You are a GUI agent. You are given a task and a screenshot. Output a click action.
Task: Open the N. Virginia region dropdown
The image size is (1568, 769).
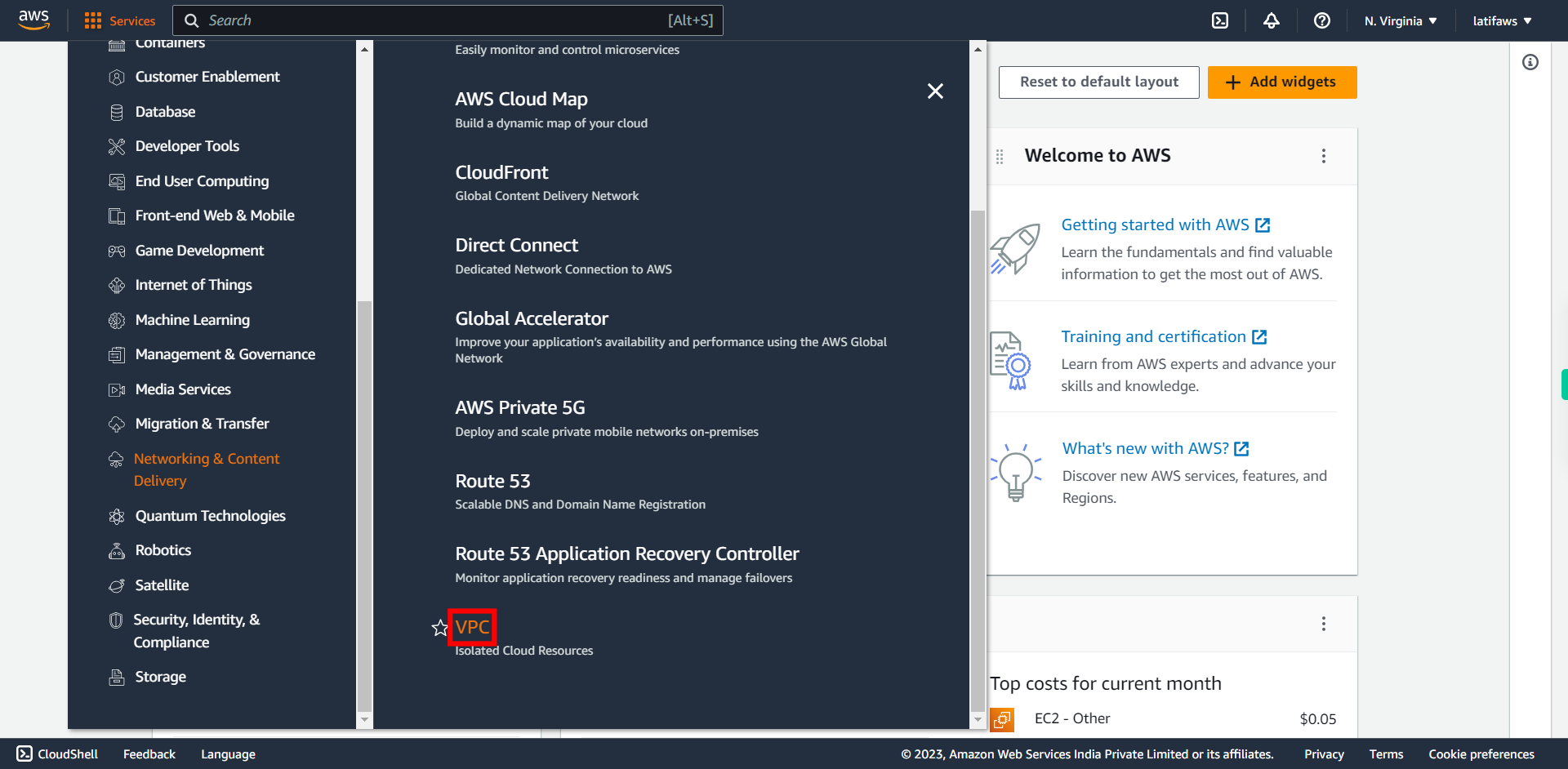coord(1401,20)
